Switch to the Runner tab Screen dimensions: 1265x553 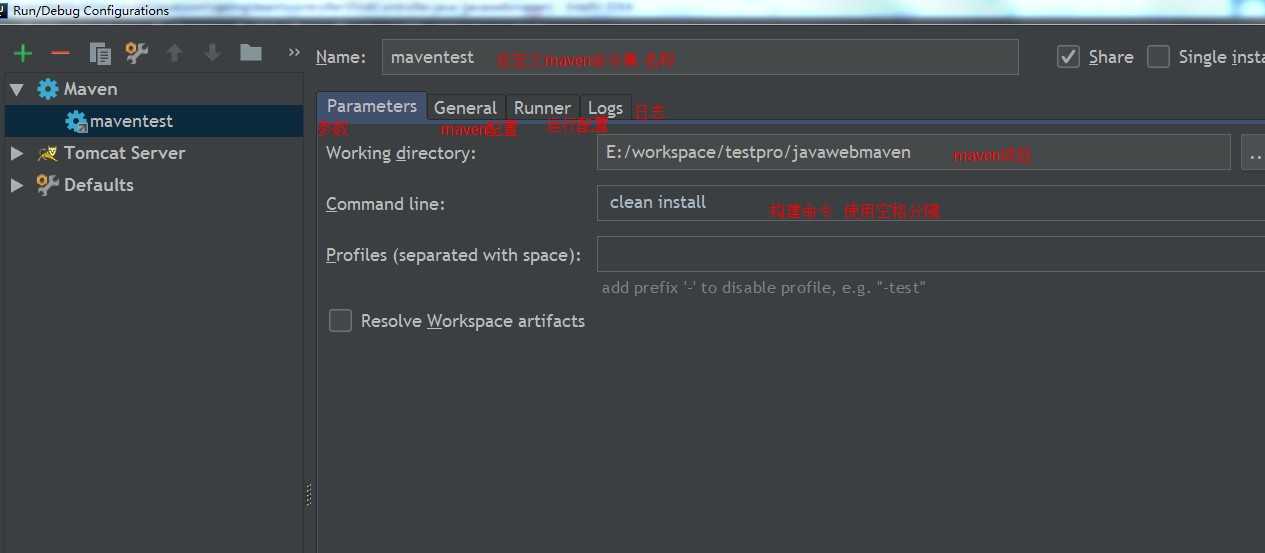point(542,107)
